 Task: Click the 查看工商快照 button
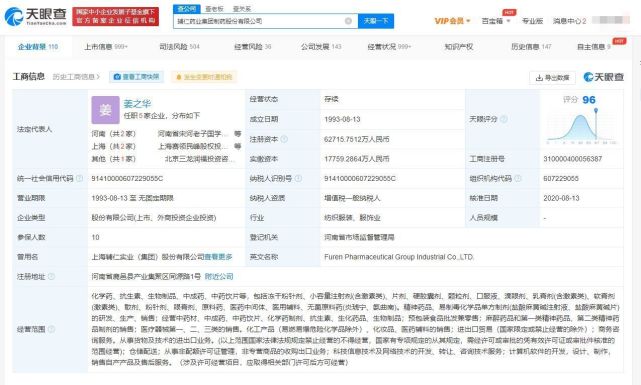tap(137, 77)
